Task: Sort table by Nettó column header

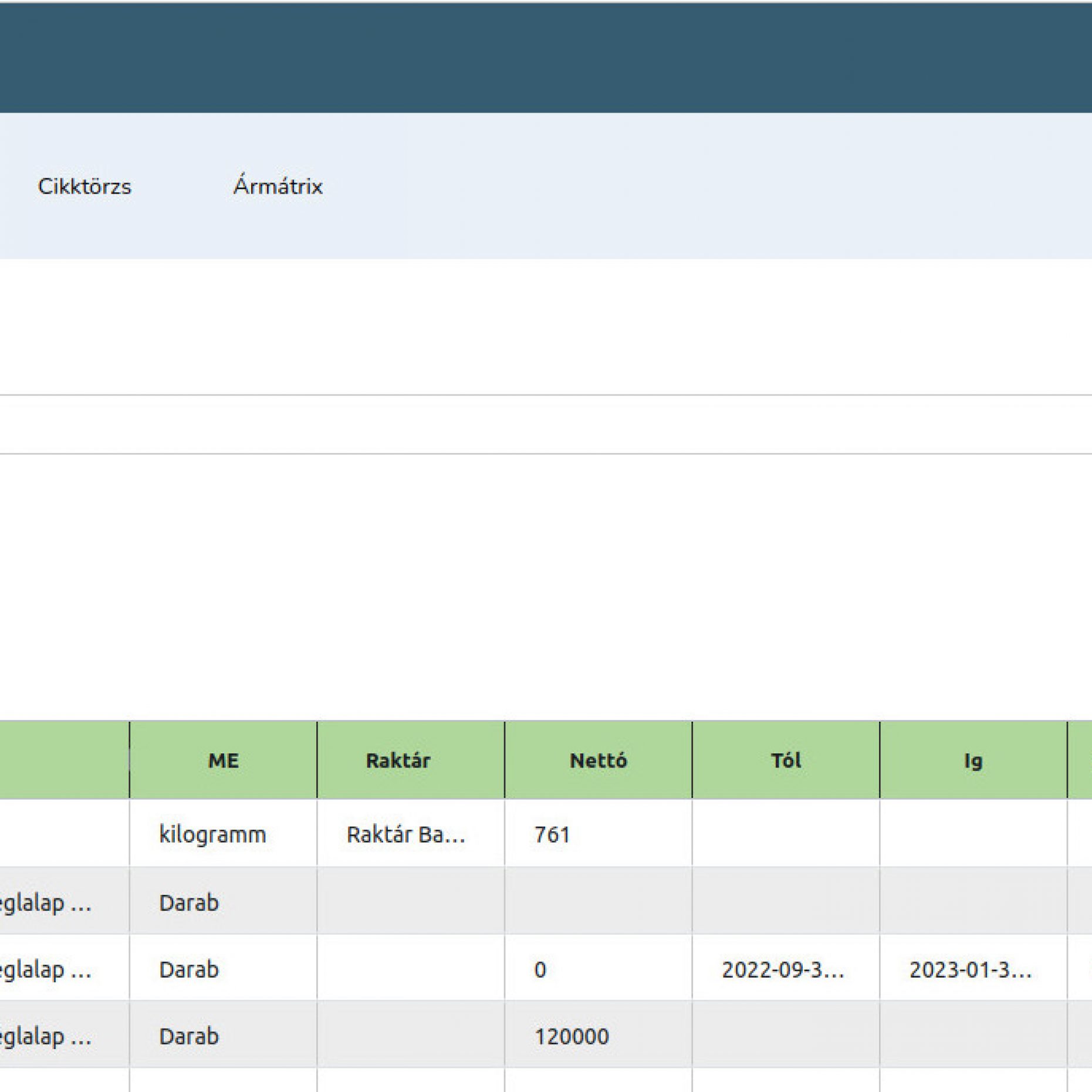Action: pos(598,760)
